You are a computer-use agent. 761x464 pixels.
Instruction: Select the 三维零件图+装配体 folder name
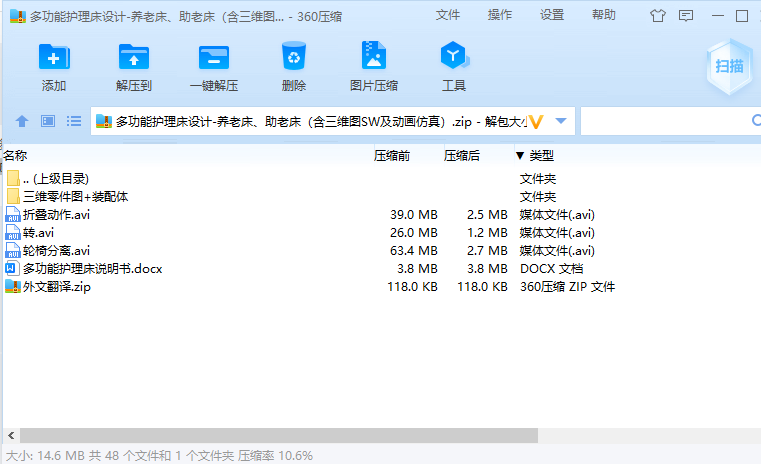pos(76,197)
